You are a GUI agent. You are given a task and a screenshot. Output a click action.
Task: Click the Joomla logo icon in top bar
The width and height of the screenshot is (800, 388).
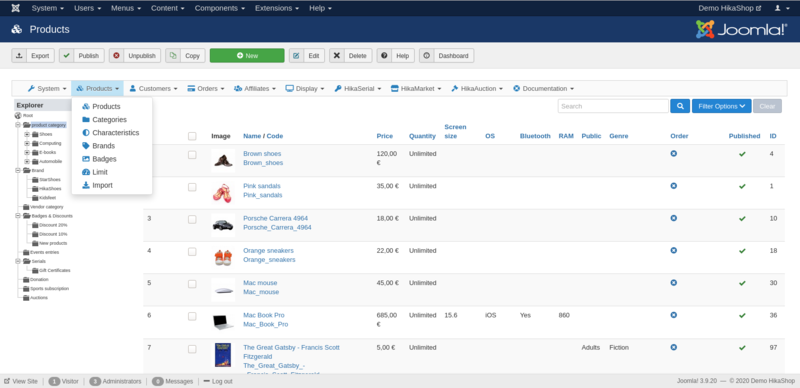pyautogui.click(x=16, y=8)
